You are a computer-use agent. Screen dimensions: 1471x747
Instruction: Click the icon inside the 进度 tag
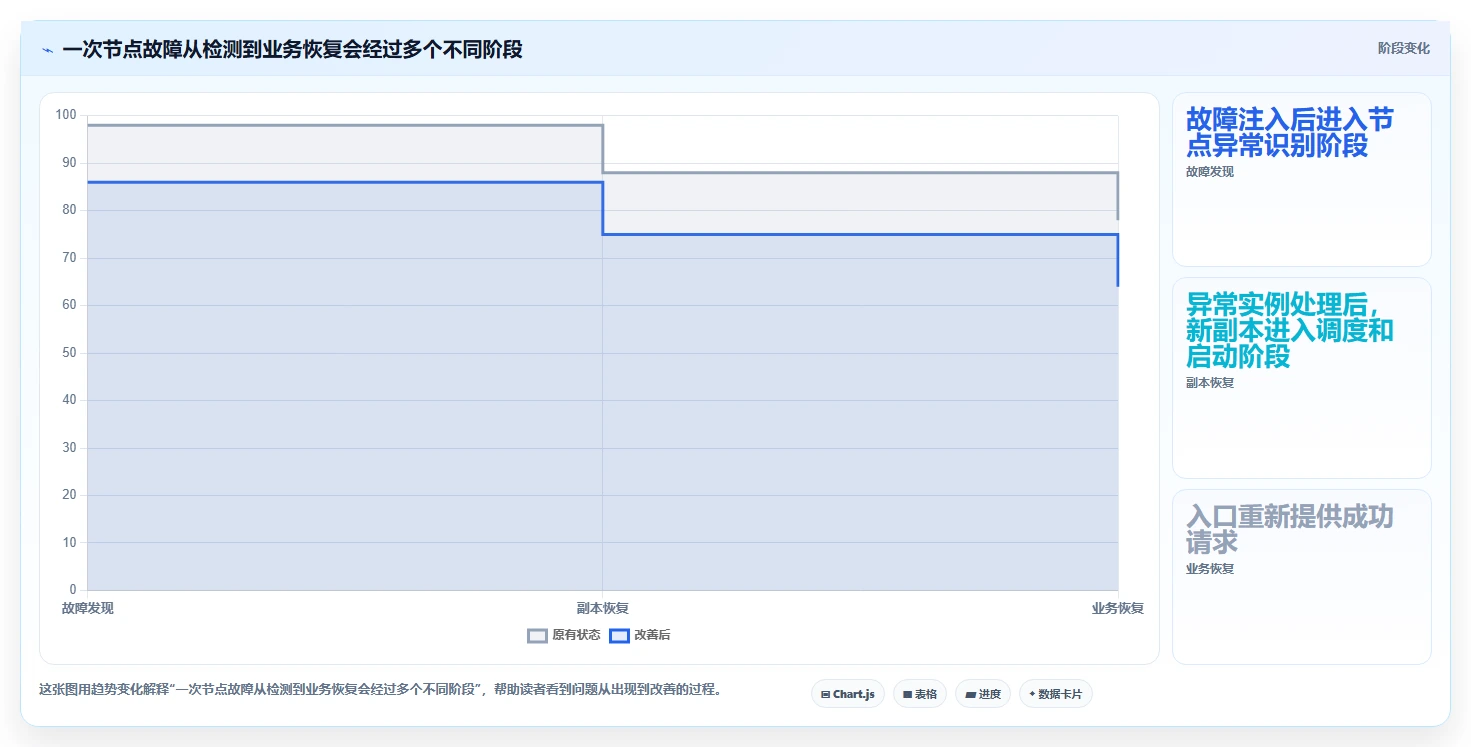[x=970, y=694]
